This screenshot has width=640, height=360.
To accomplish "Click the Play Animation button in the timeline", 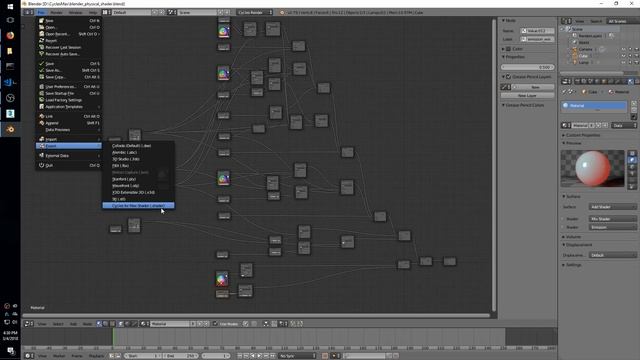I will click(x=259, y=356).
